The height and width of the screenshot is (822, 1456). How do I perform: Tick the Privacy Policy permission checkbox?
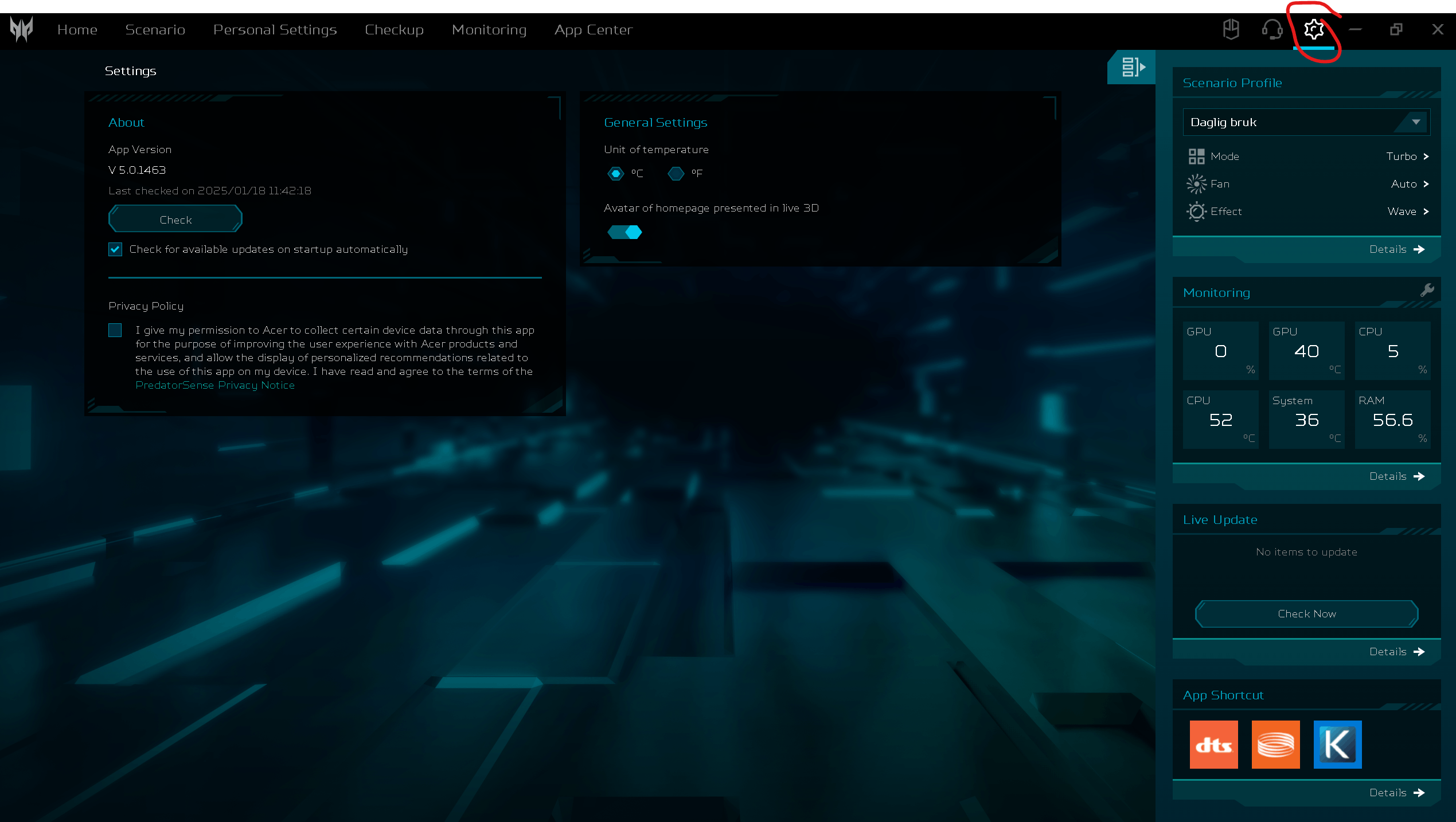tap(115, 330)
